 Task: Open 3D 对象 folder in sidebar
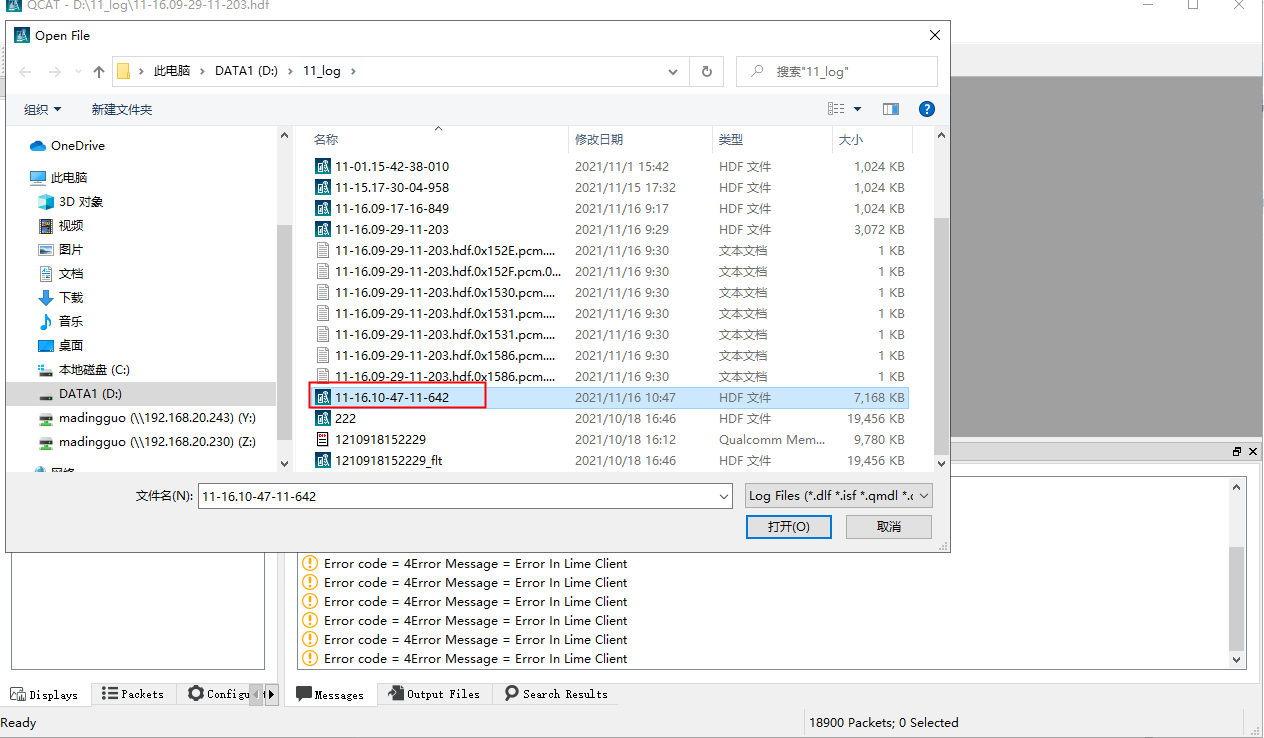70,201
